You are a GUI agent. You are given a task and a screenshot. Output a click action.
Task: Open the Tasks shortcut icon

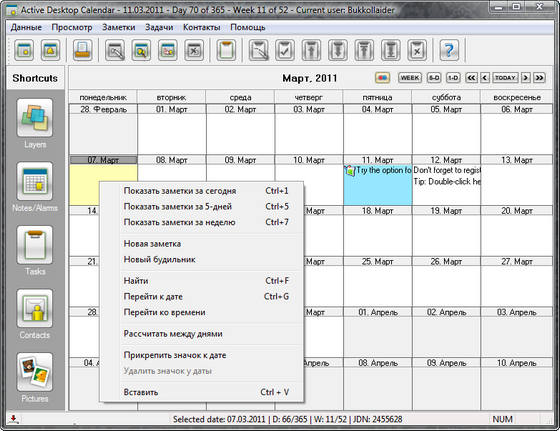click(x=35, y=245)
